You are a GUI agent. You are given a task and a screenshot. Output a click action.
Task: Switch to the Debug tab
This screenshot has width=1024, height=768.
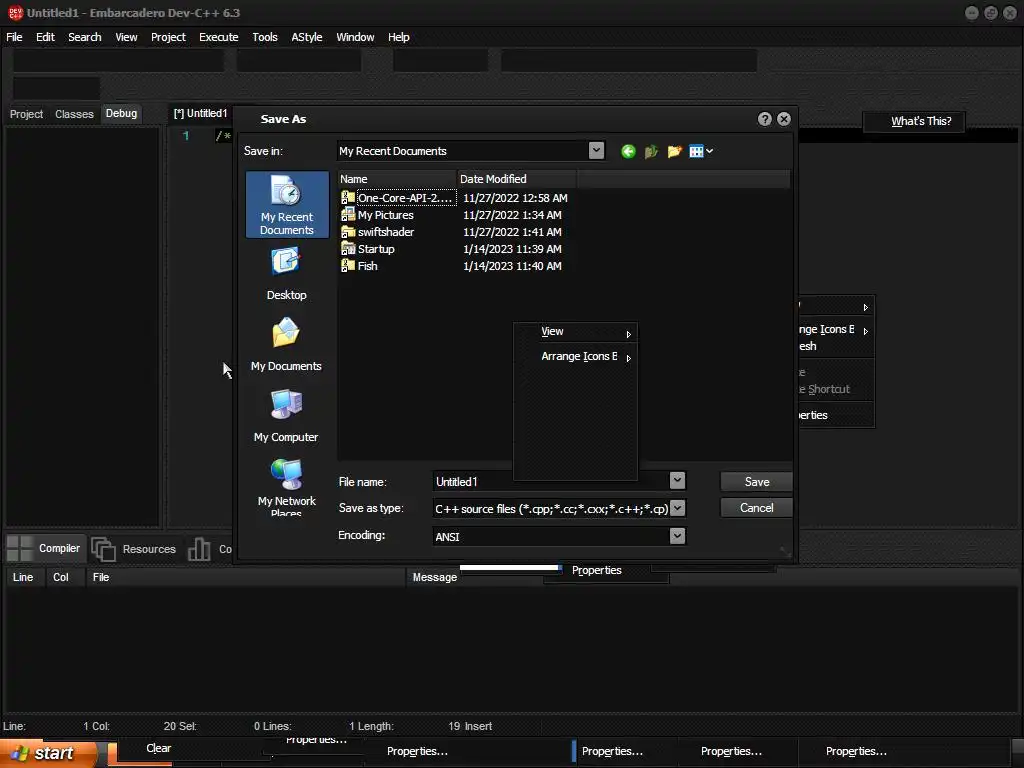pyautogui.click(x=121, y=114)
